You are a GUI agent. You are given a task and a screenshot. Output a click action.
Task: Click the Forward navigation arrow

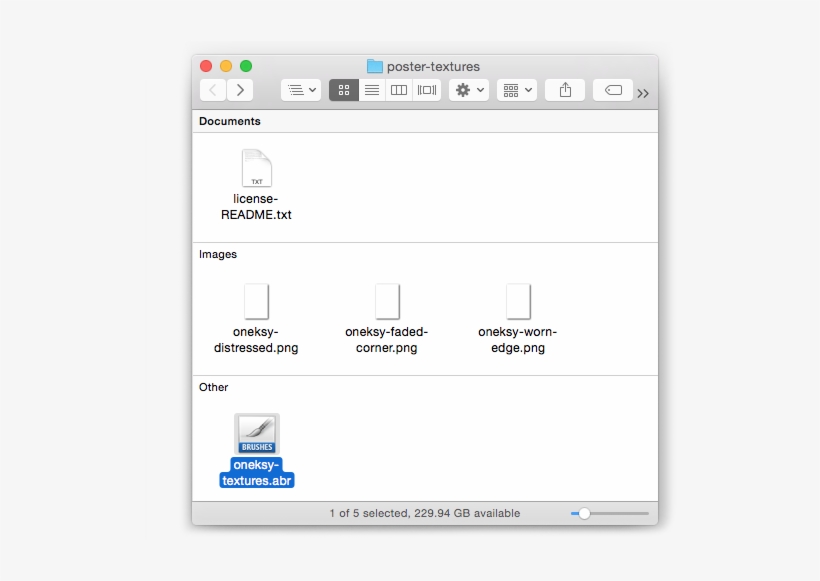240,90
